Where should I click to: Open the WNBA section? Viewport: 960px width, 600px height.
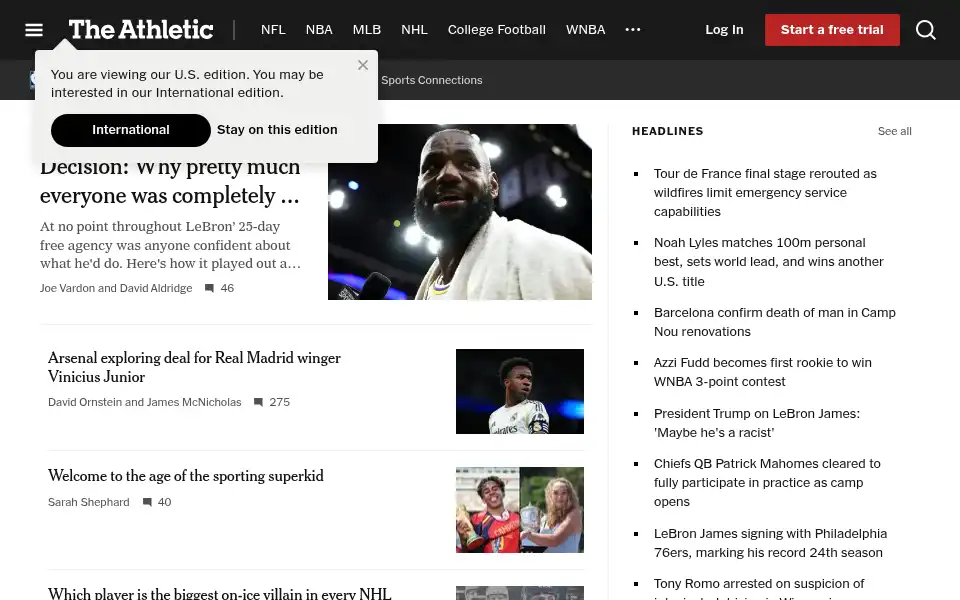click(585, 29)
